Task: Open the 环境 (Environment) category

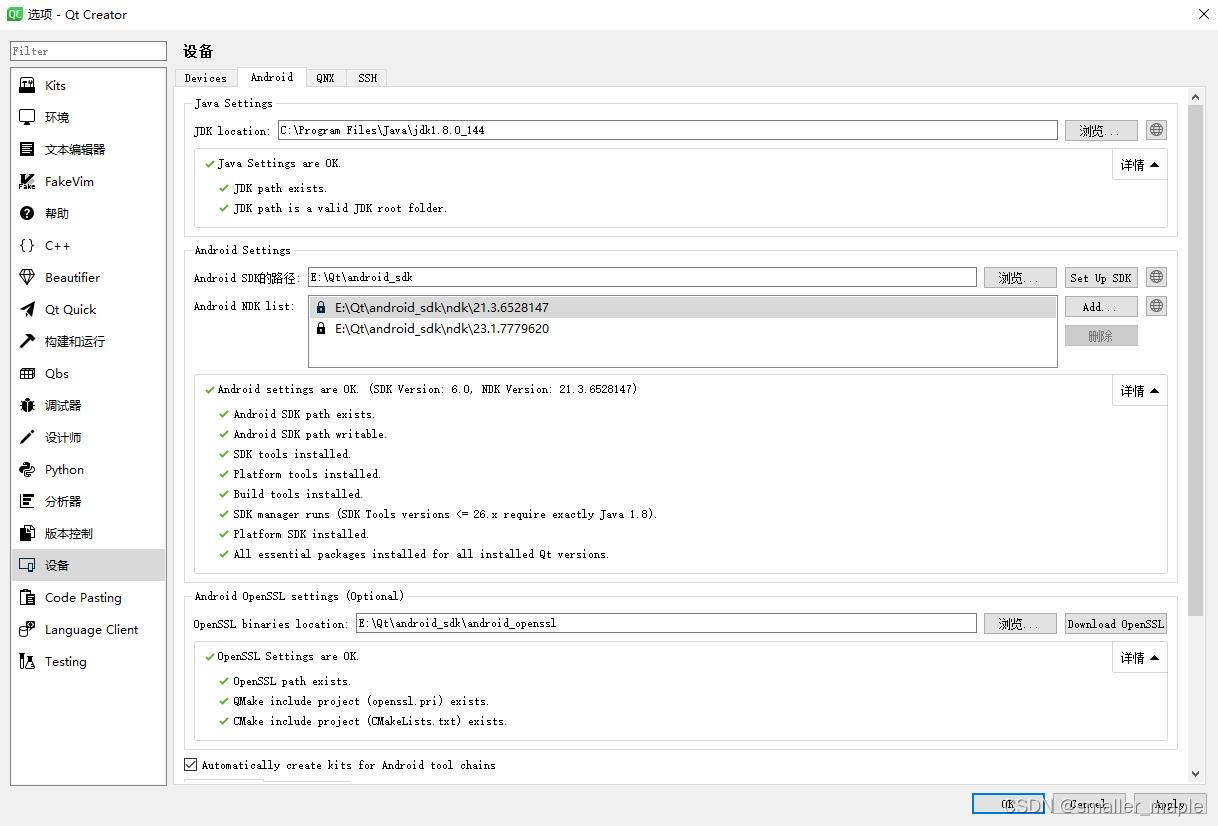Action: [88, 117]
